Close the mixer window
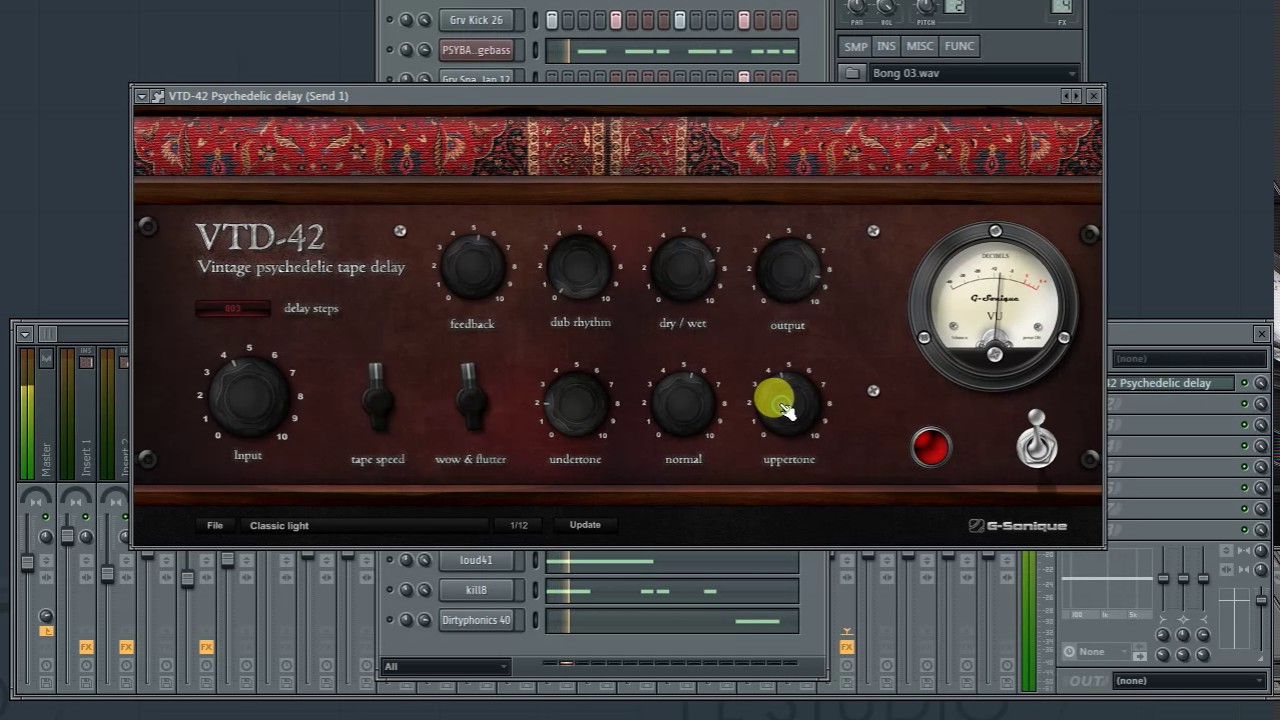The height and width of the screenshot is (720, 1280). [1262, 334]
